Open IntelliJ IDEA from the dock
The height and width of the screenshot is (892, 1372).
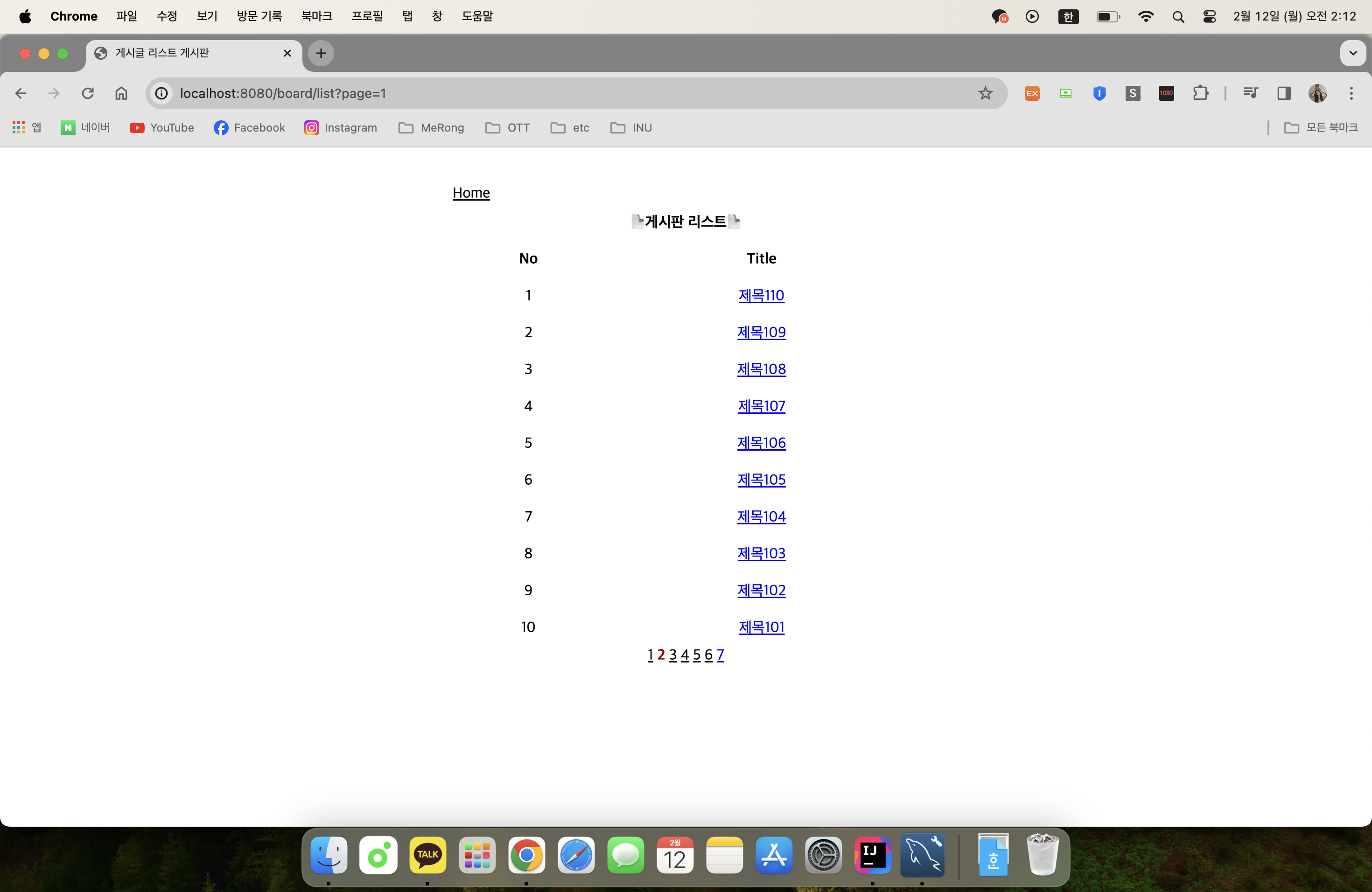[872, 855]
